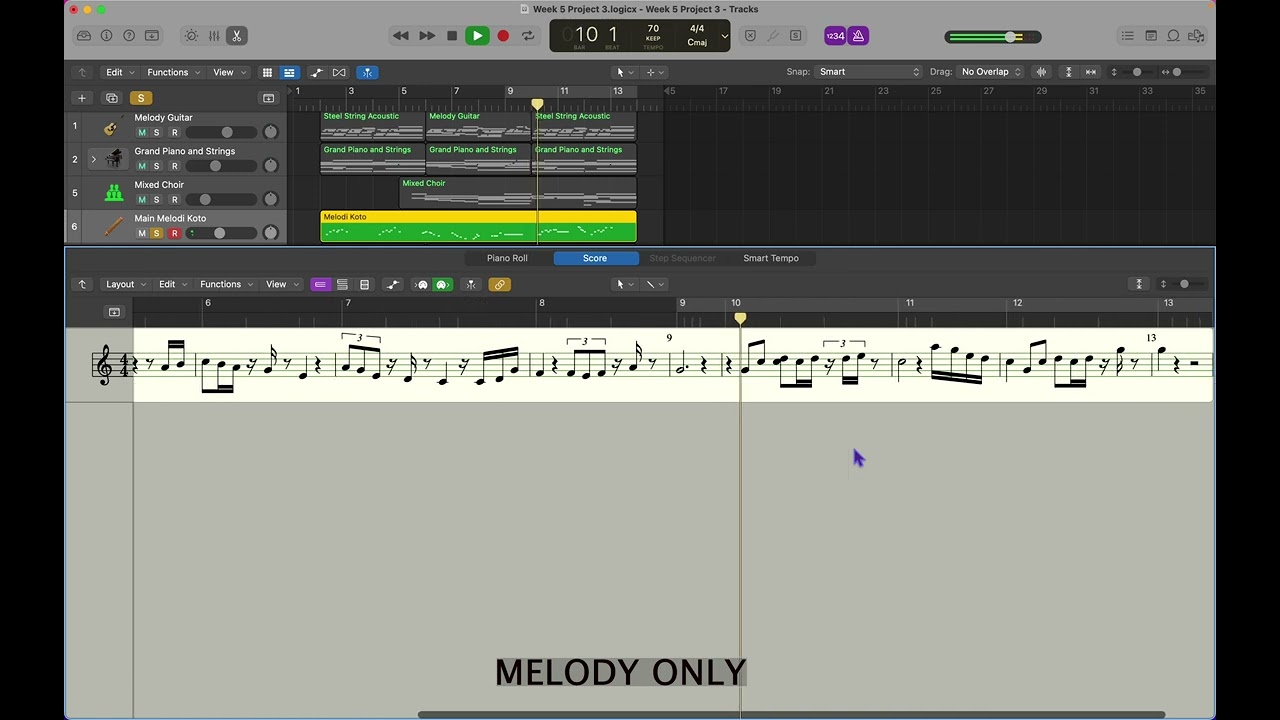Toggle green MIDI Out button in Score editor
This screenshot has height=720, width=1280.
coord(442,285)
